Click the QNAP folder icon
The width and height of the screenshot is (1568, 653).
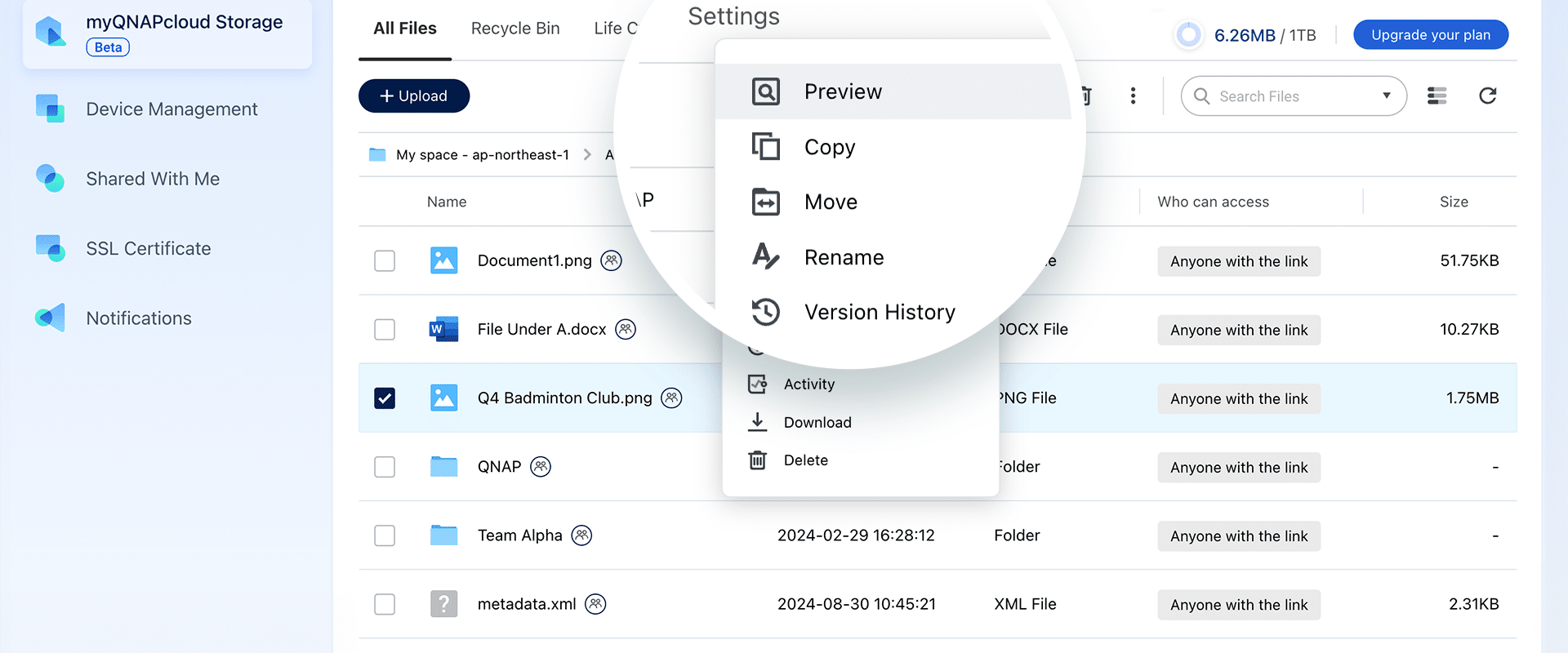pos(443,466)
